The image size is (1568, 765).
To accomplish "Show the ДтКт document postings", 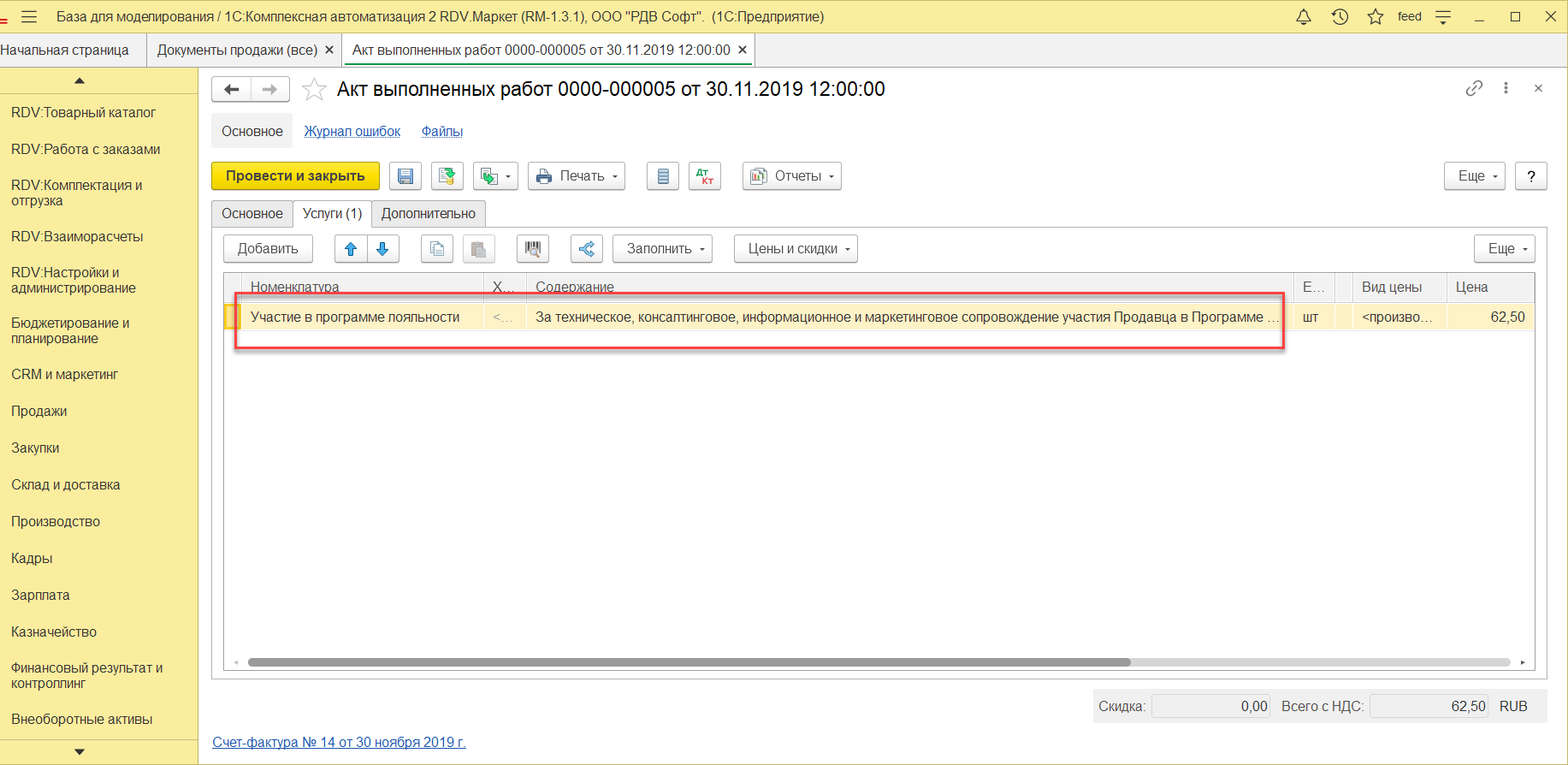I will tap(705, 176).
